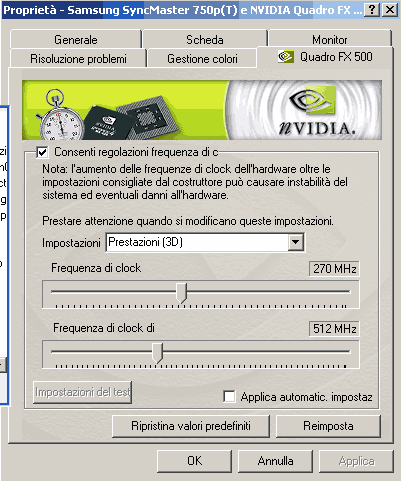Click Ripristina valori predefiniti

point(191,426)
